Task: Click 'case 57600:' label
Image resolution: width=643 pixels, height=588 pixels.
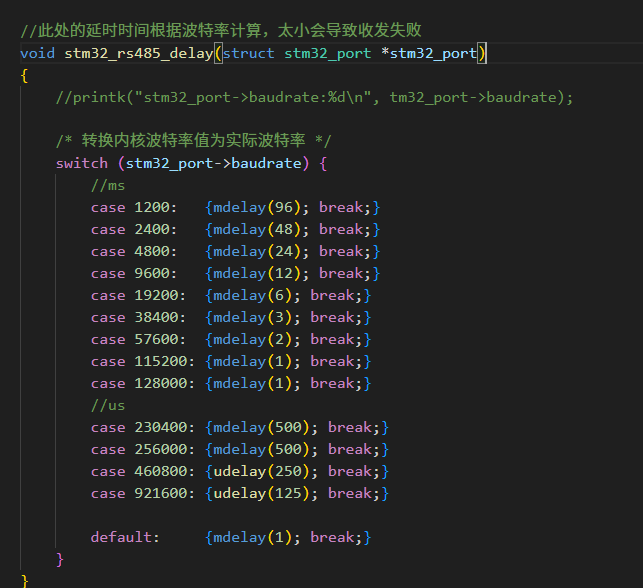Action: (138, 340)
